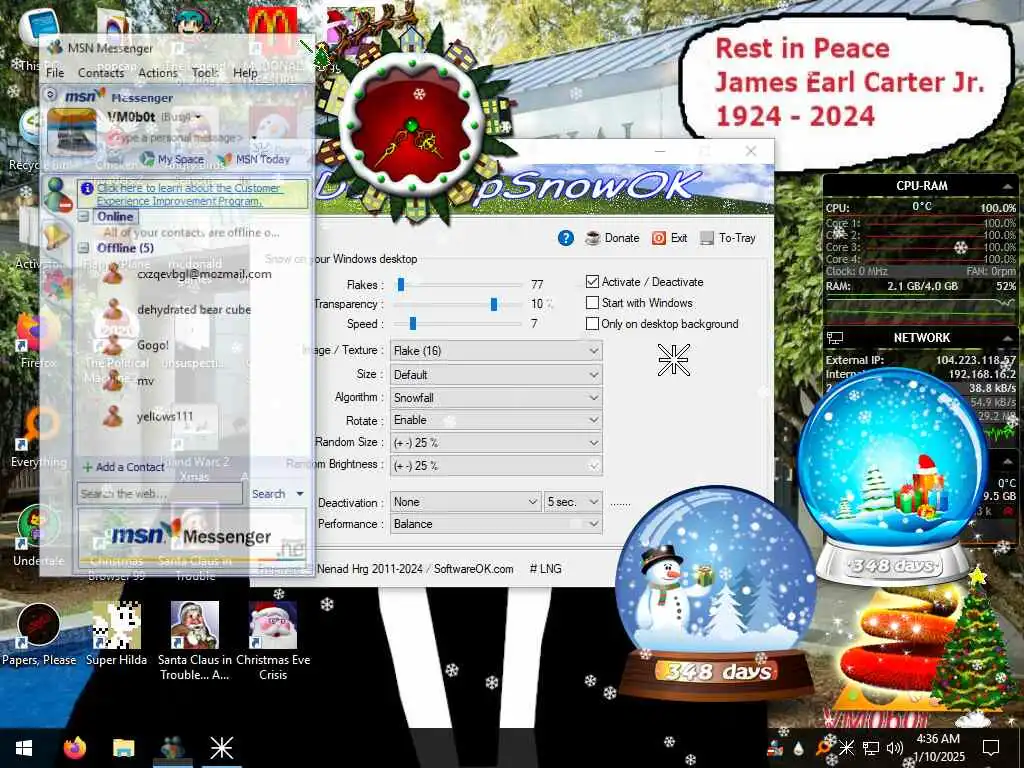Open Deactivation None dropdown
This screenshot has height=768, width=1024.
[x=466, y=502]
